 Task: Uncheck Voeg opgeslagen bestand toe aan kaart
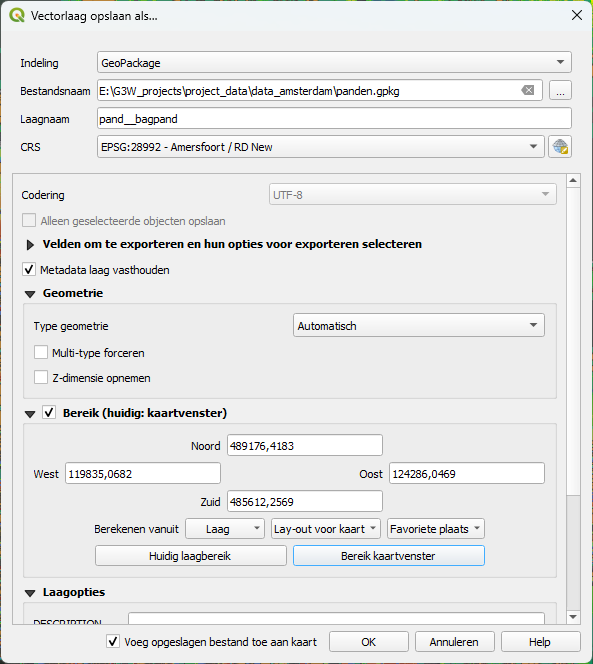click(x=113, y=642)
